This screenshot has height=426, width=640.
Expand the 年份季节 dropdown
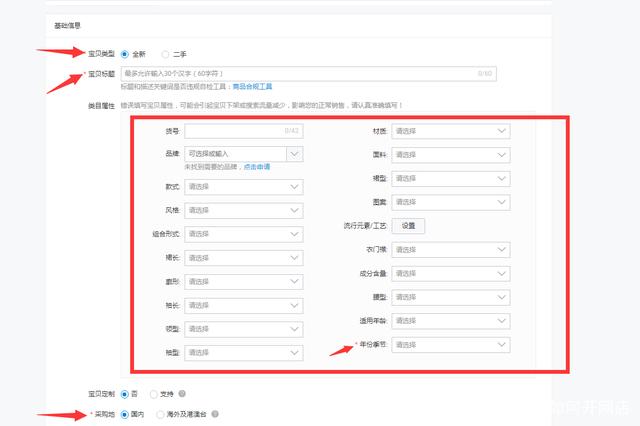(x=451, y=345)
